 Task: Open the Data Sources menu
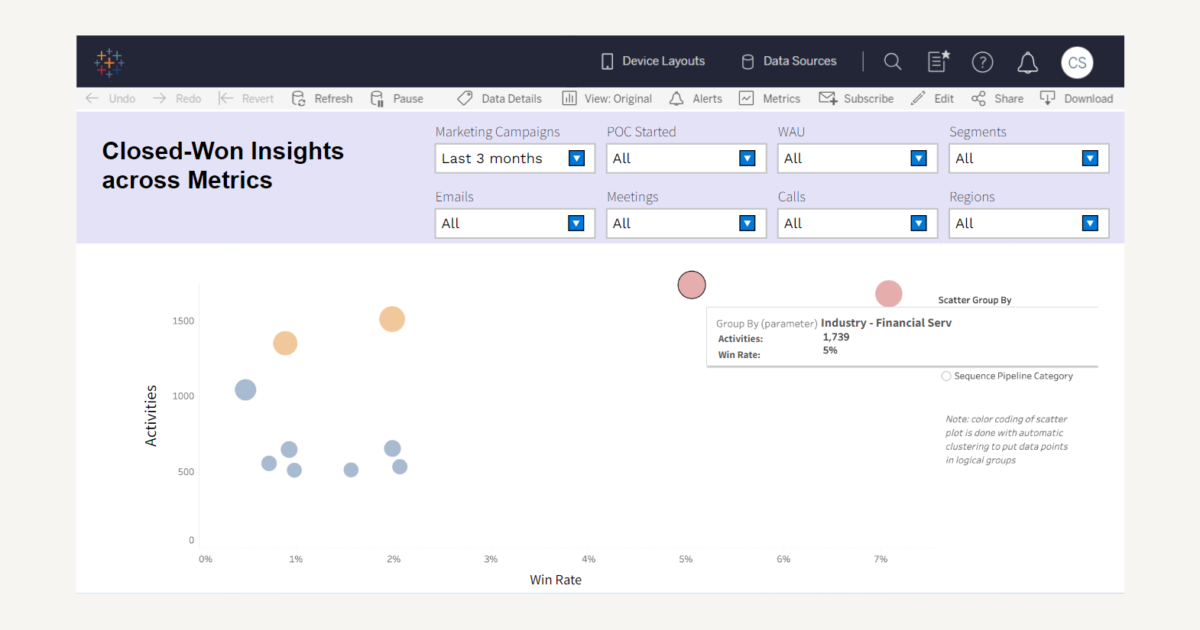(x=789, y=61)
